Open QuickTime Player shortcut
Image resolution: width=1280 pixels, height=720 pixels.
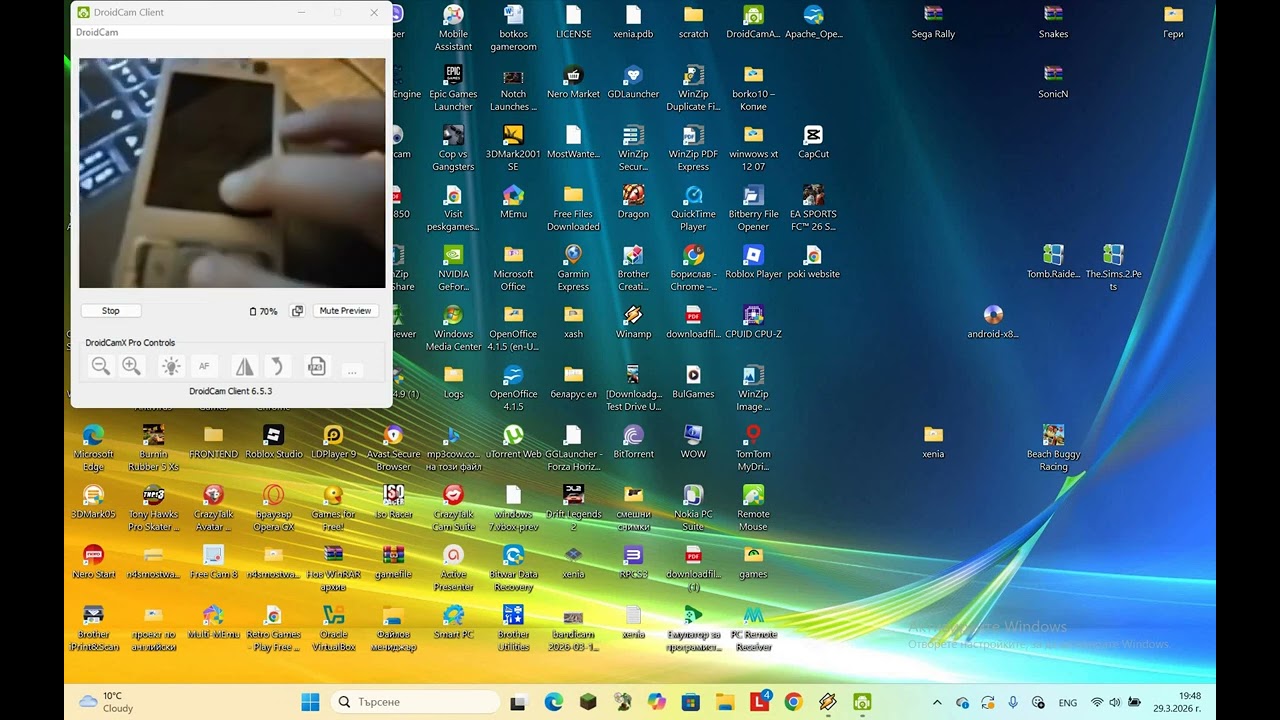pyautogui.click(x=693, y=208)
